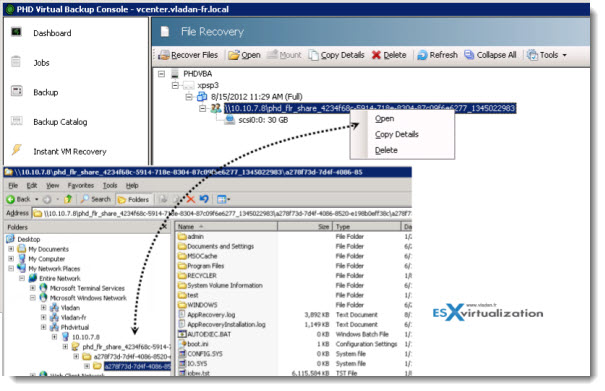Click Collapse All in the toolbar
The image size is (605, 391).
pos(490,55)
